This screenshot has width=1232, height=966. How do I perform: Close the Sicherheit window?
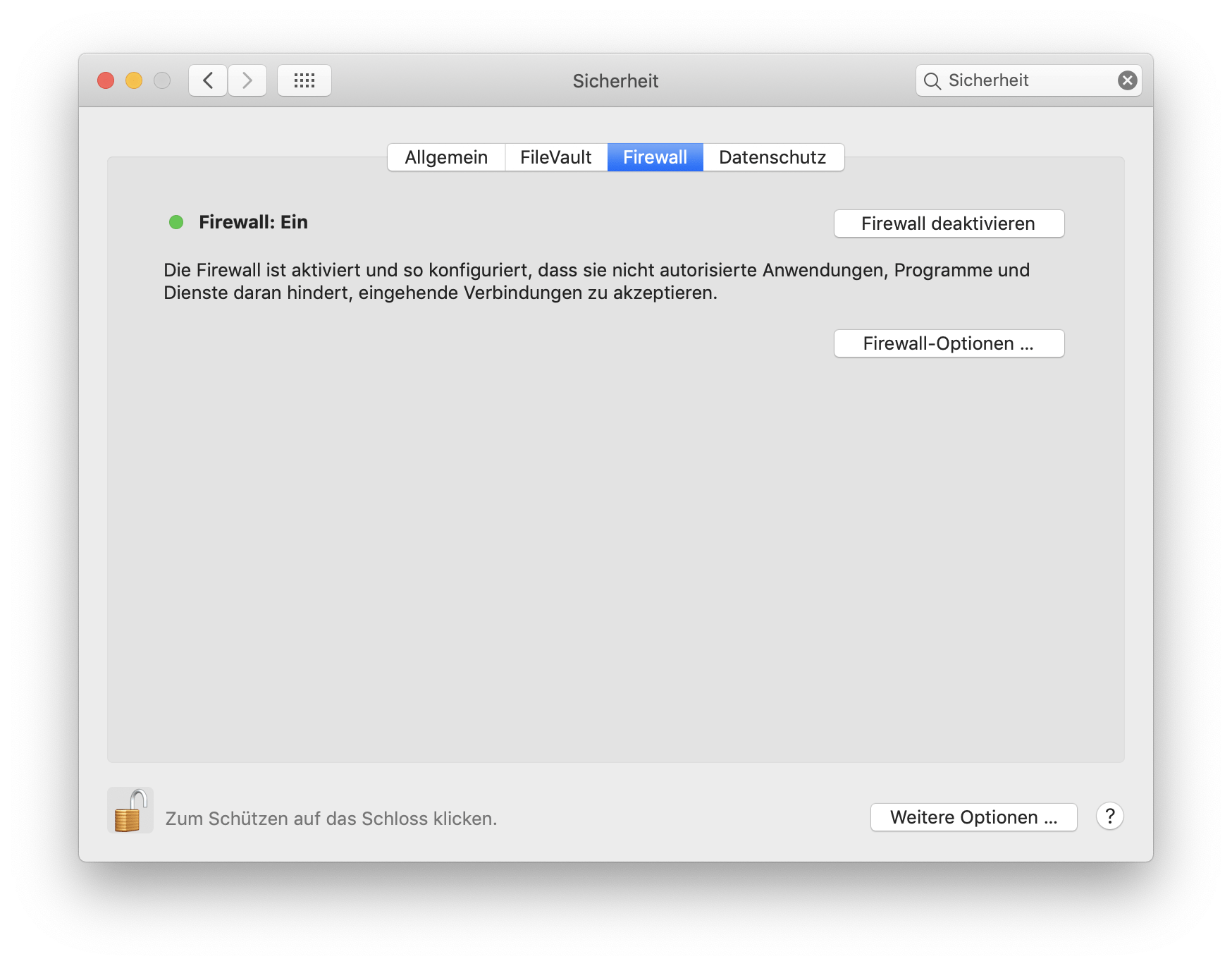(x=106, y=80)
